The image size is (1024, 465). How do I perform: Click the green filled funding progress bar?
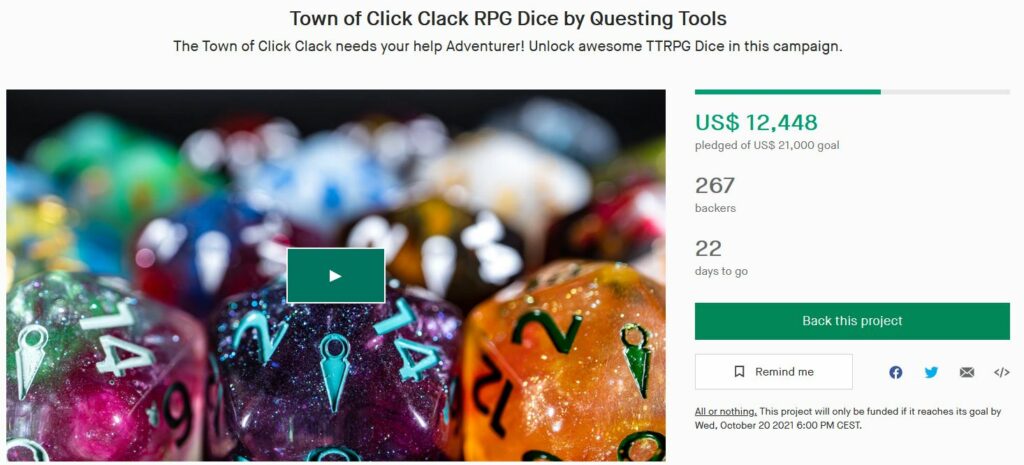(788, 92)
